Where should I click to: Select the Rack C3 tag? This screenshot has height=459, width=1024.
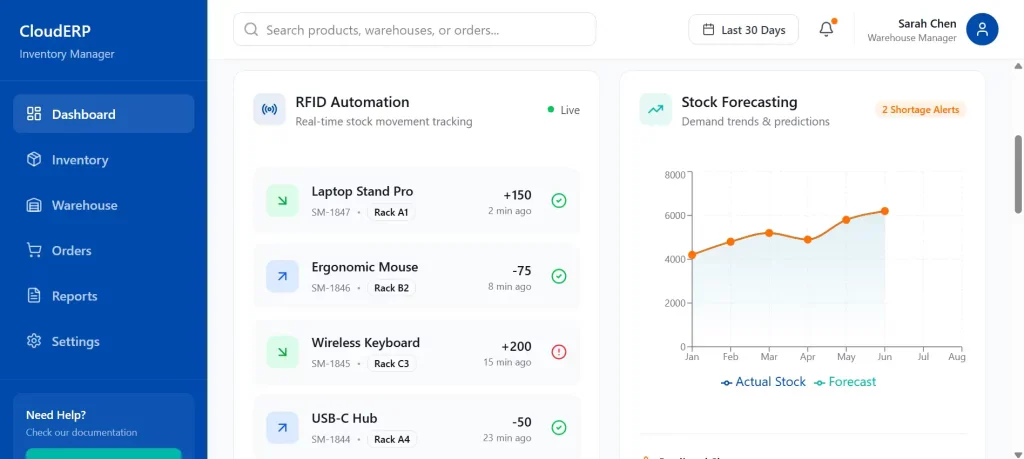pos(392,364)
